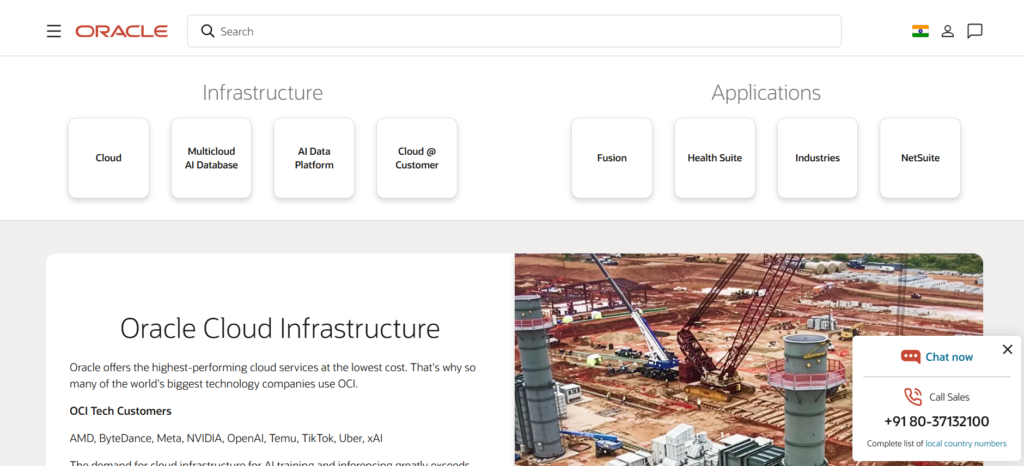Open the India country flag selector
The height and width of the screenshot is (466, 1024).
coord(920,31)
